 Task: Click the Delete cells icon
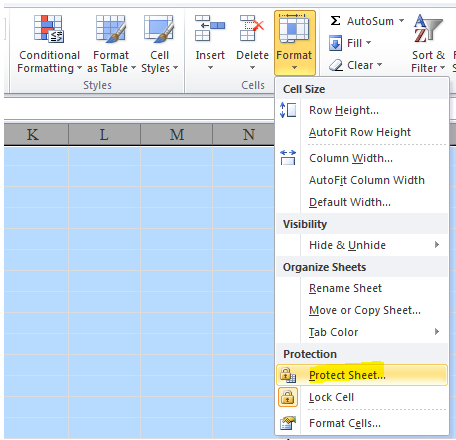252,28
